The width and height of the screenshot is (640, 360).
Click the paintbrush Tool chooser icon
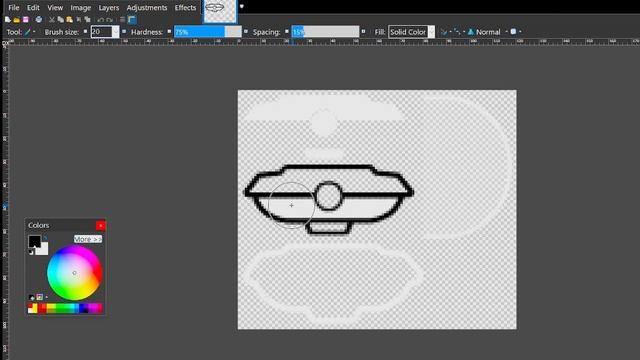tap(27, 32)
